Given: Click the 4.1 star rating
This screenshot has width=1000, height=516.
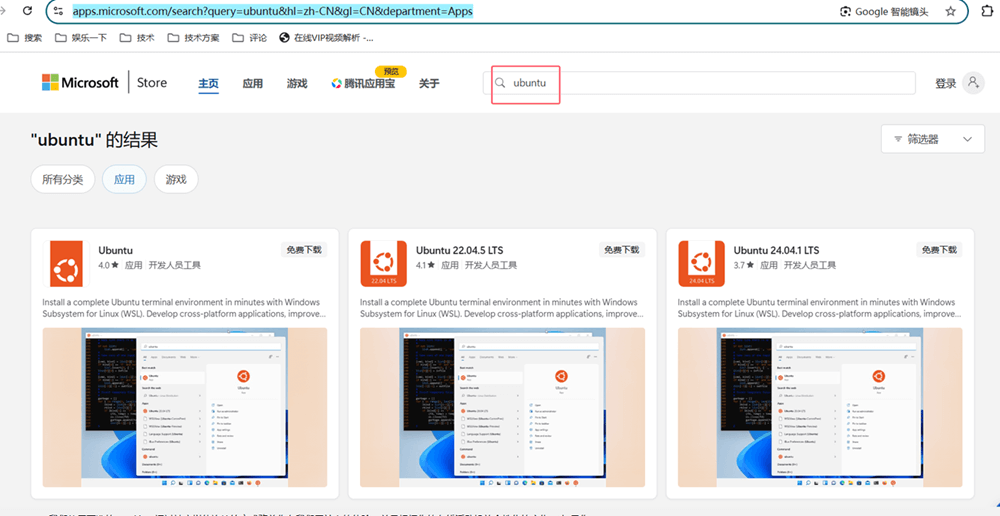Looking at the screenshot, I should pyautogui.click(x=426, y=265).
